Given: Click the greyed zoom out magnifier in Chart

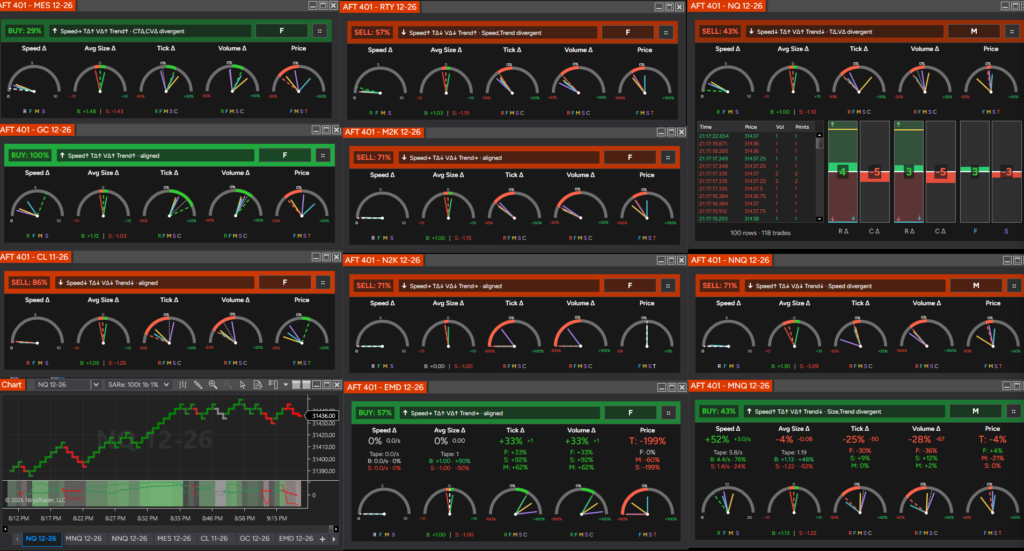Looking at the screenshot, I should 227,385.
